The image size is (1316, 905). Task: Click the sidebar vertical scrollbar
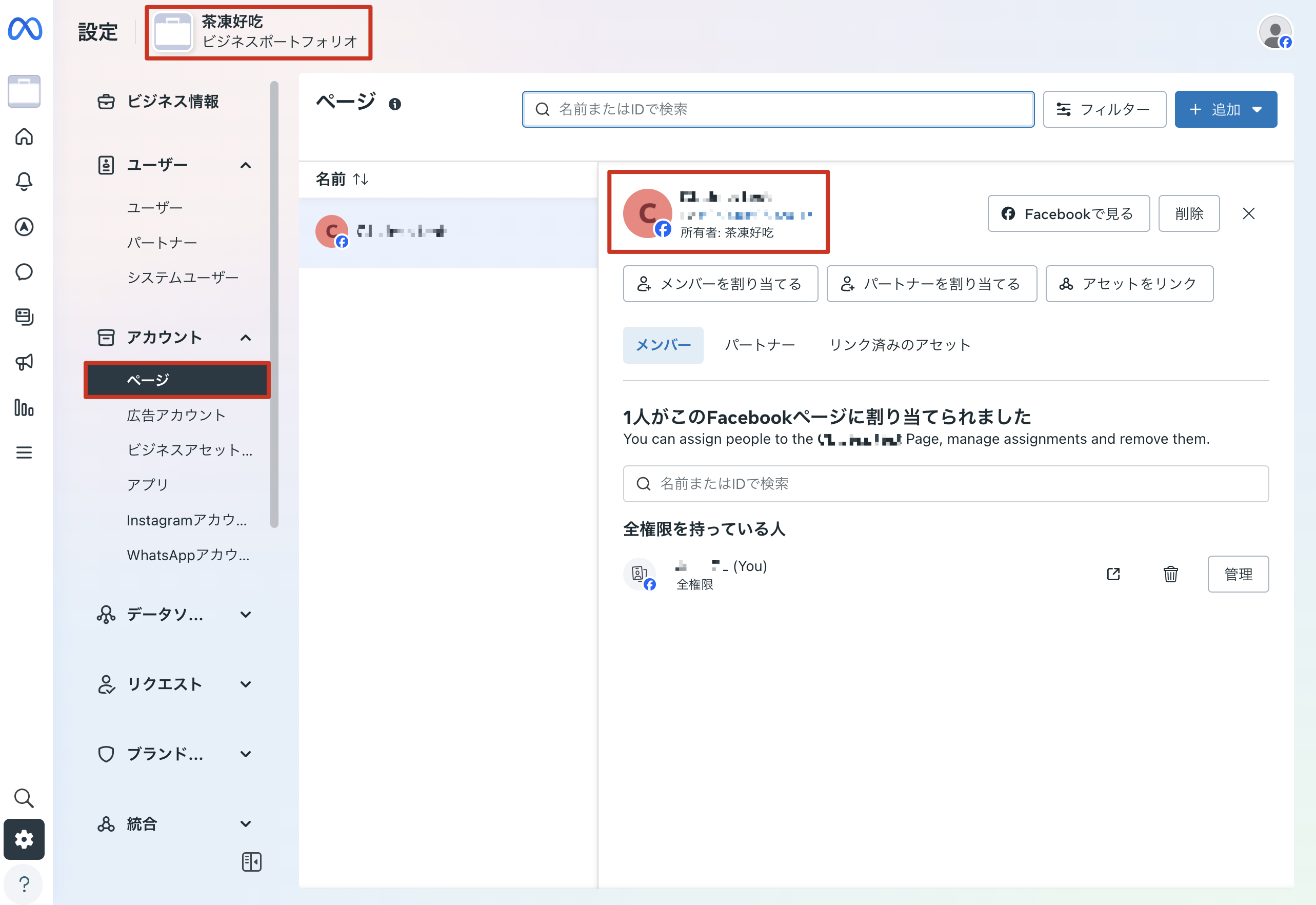[274, 305]
